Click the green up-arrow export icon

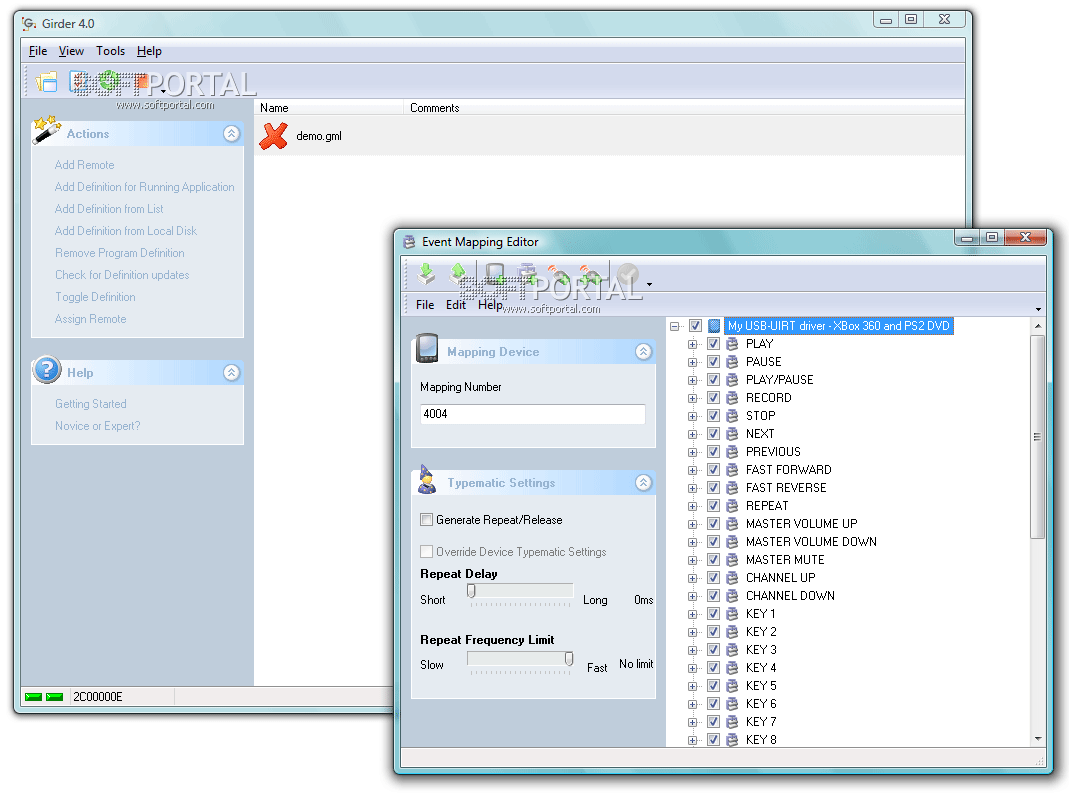458,274
